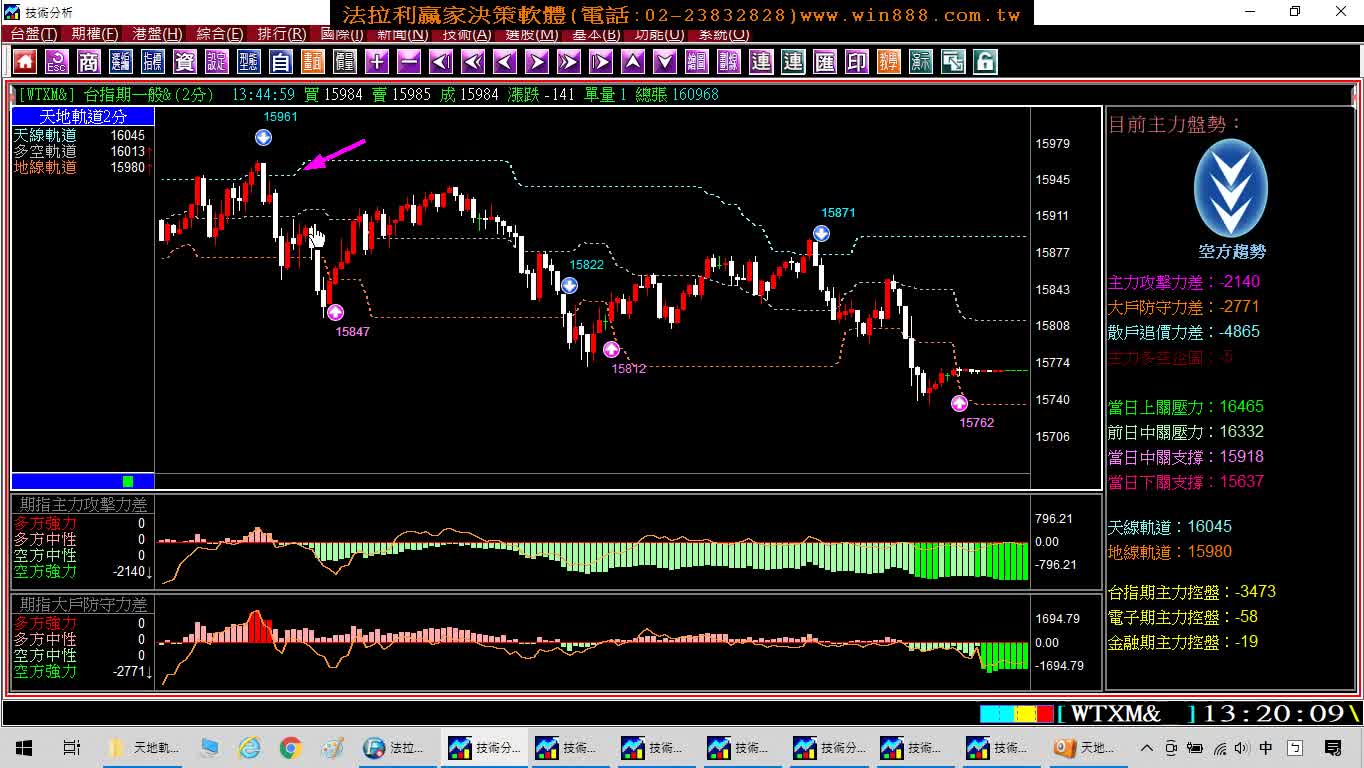Click the 15822 sell signal marker
The height and width of the screenshot is (768, 1364).
[569, 285]
